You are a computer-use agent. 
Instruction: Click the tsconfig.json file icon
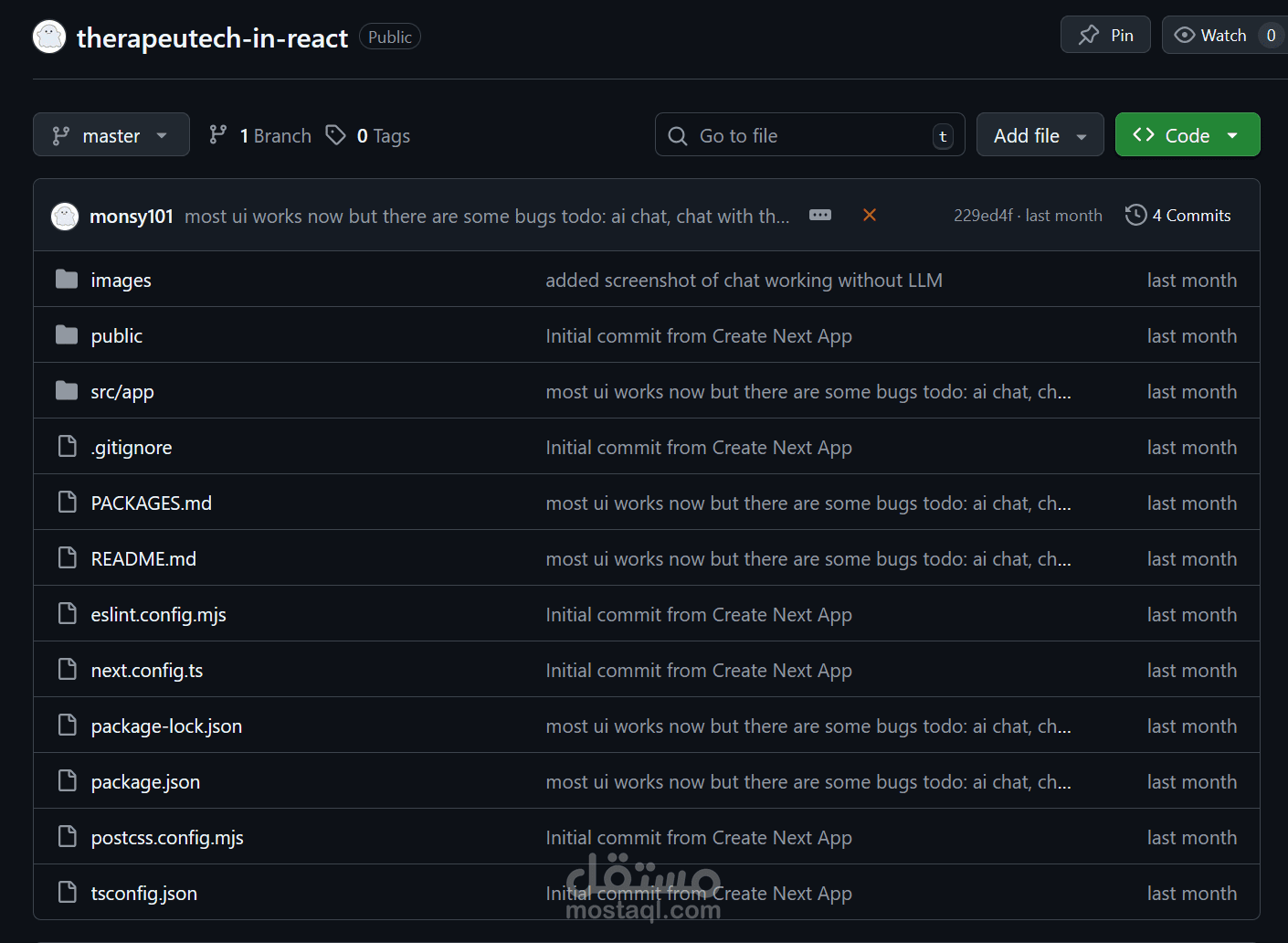(x=67, y=892)
